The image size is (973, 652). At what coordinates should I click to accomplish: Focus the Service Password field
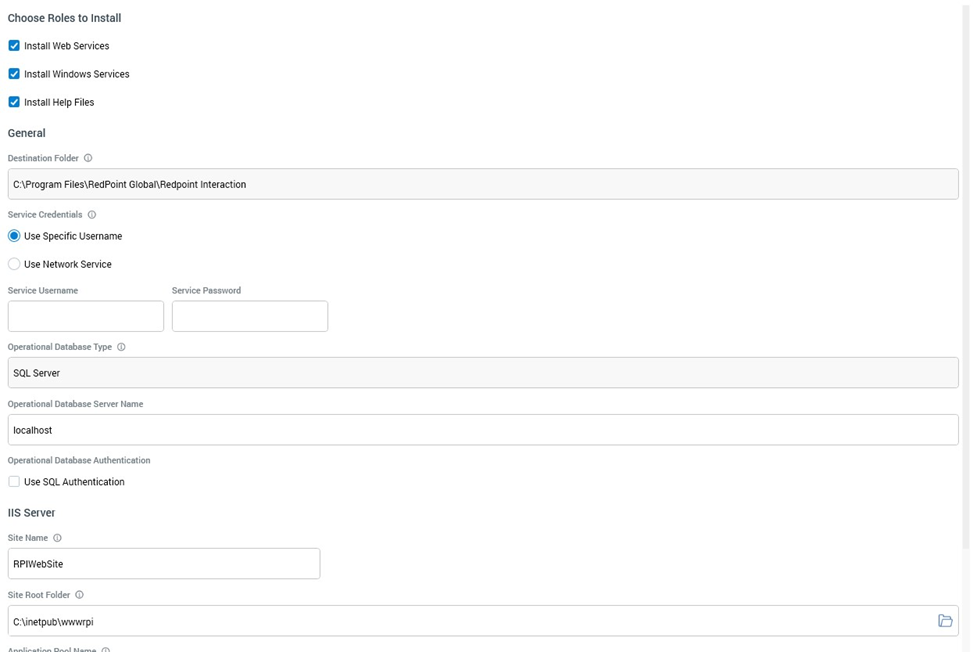click(250, 316)
